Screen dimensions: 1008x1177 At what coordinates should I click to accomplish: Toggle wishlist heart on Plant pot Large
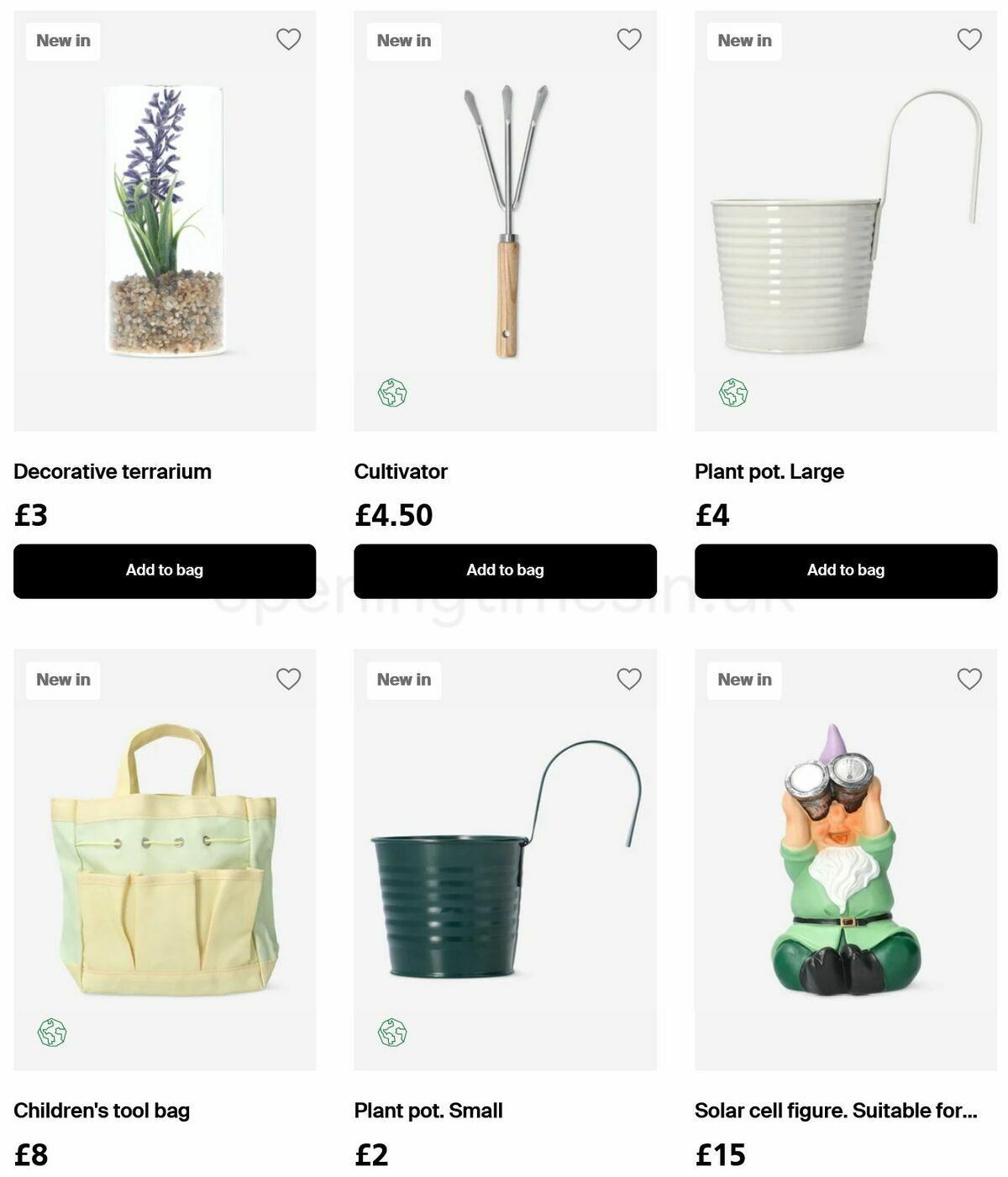(969, 39)
